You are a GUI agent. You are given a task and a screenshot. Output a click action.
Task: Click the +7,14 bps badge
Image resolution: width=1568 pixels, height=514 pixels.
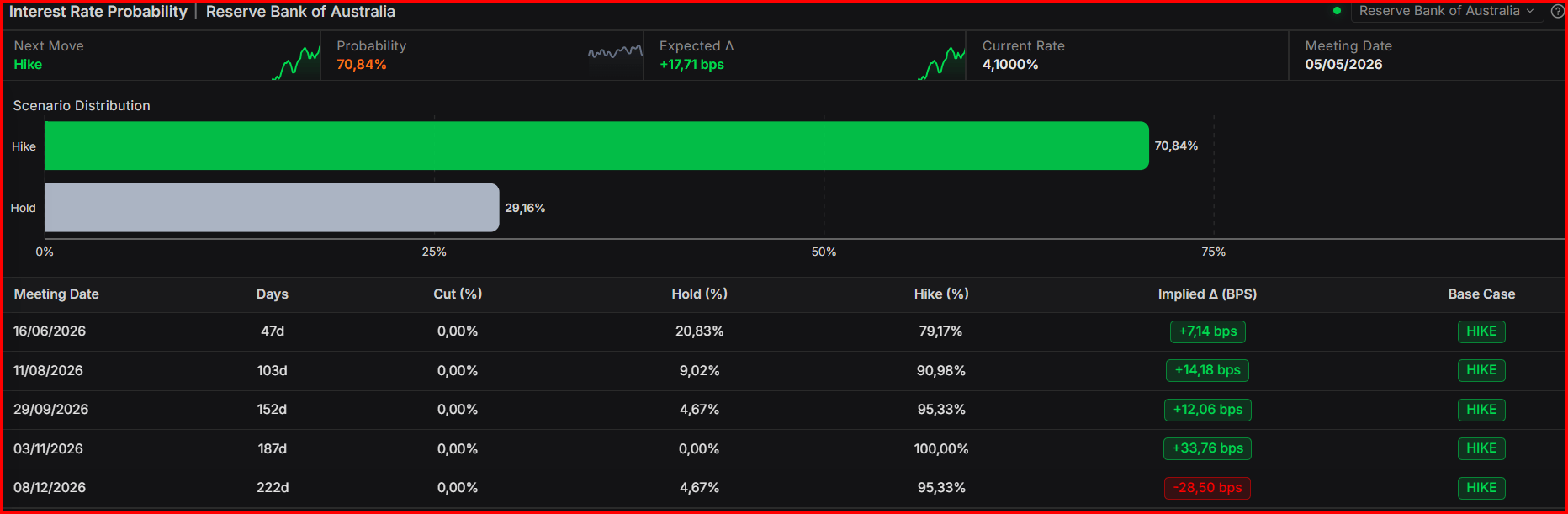click(1207, 331)
